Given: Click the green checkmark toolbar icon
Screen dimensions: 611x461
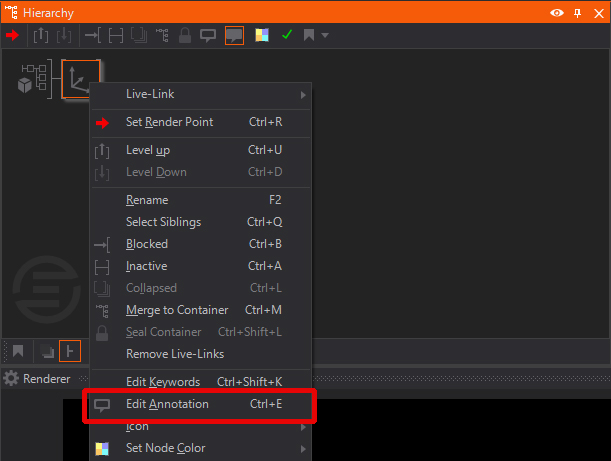Looking at the screenshot, I should [287, 35].
